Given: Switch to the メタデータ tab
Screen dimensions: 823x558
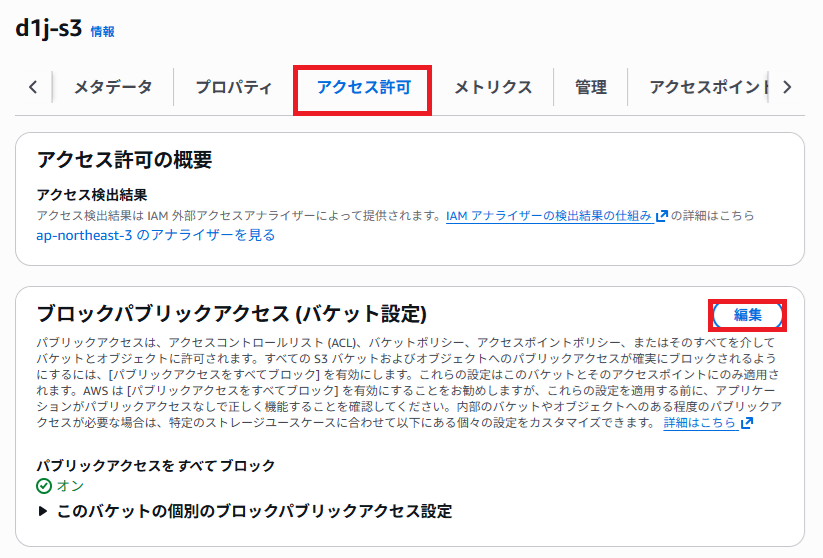Looking at the screenshot, I should click(x=113, y=87).
